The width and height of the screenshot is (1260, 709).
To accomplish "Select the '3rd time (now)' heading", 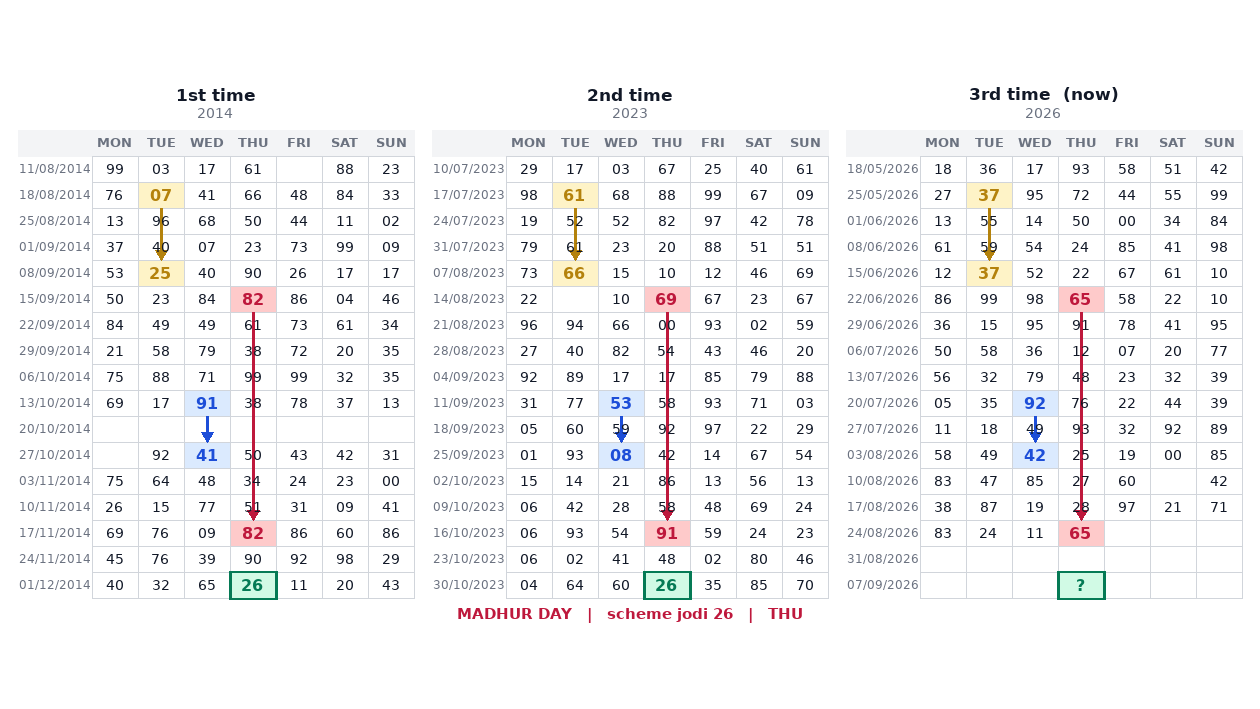I will [x=1044, y=95].
